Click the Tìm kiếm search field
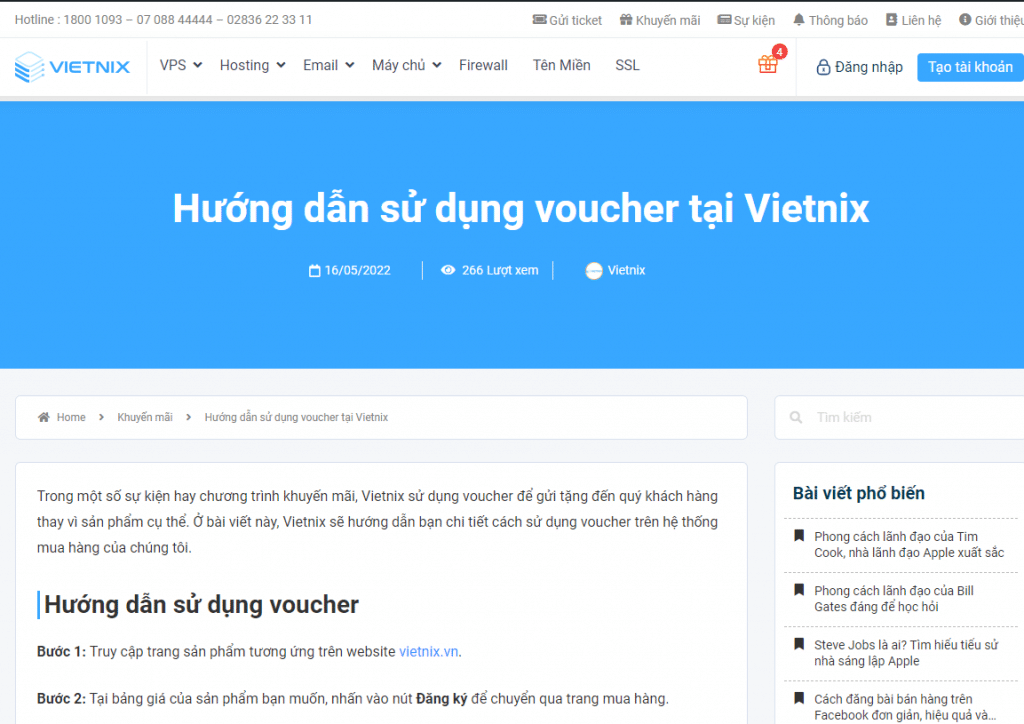Screen dimensions: 1024x724 click(x=899, y=417)
